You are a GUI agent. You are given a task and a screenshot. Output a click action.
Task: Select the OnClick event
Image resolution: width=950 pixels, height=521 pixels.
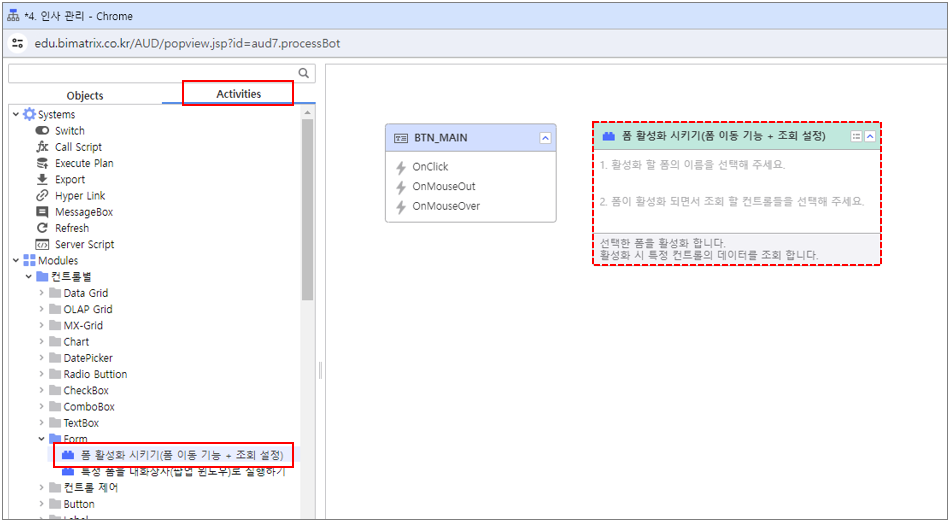coord(430,167)
